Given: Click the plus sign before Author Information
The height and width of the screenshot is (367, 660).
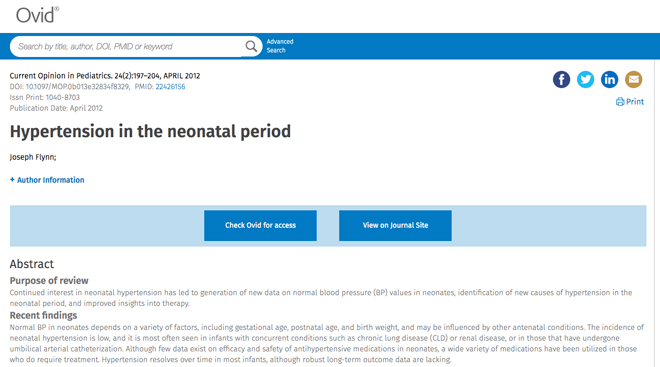Looking at the screenshot, I should [12, 180].
